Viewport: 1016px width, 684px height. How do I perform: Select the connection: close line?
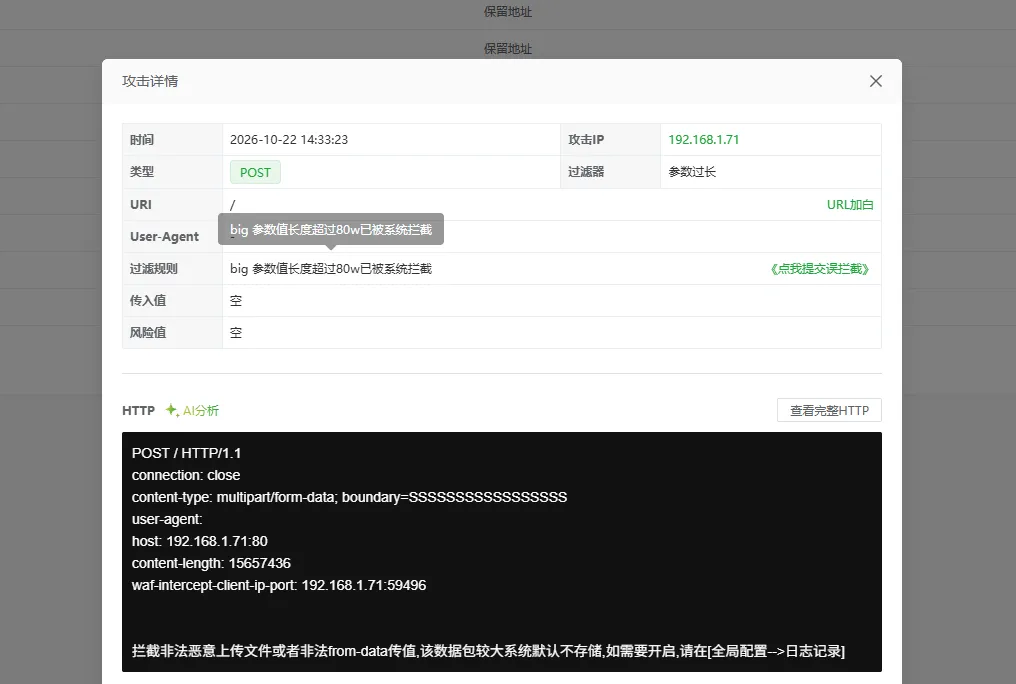(186, 475)
